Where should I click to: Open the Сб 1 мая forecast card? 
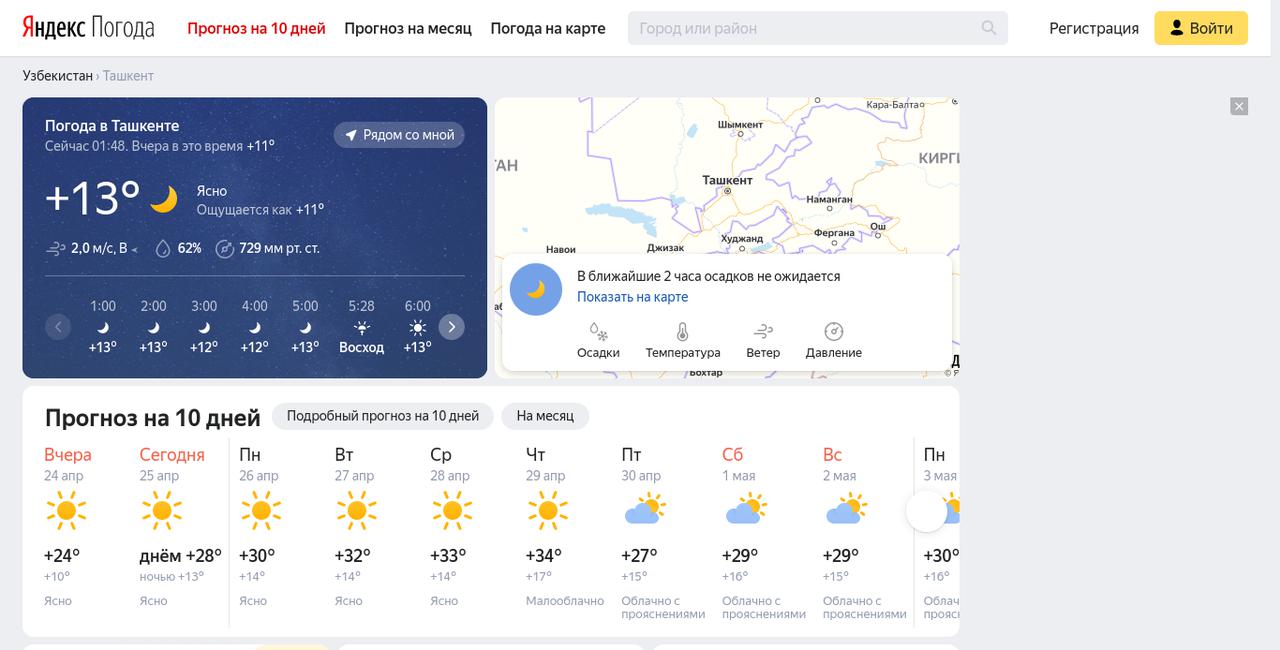[x=765, y=532]
